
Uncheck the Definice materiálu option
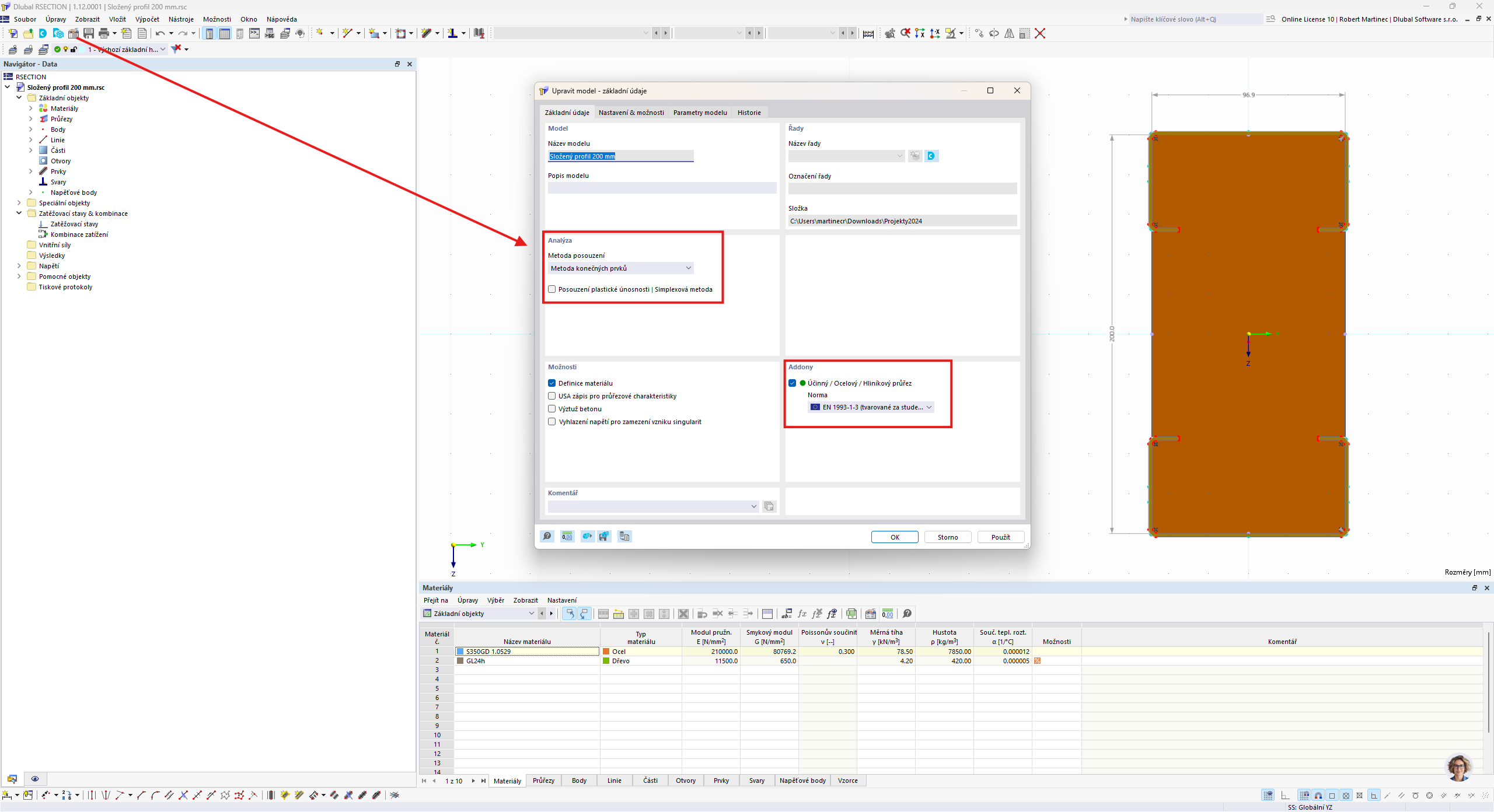pyautogui.click(x=552, y=383)
